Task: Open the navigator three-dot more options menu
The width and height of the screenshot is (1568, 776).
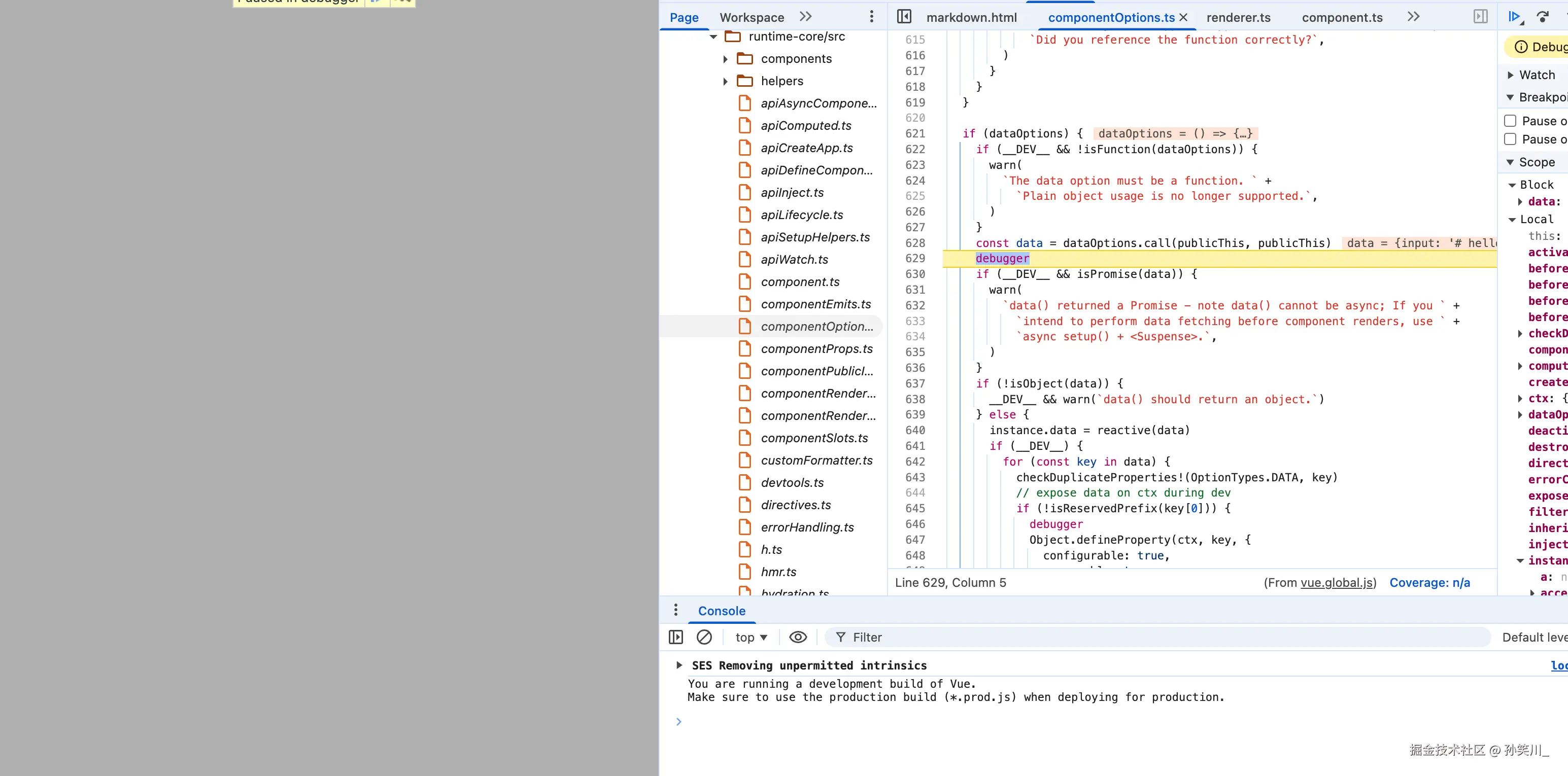Action: [x=872, y=17]
